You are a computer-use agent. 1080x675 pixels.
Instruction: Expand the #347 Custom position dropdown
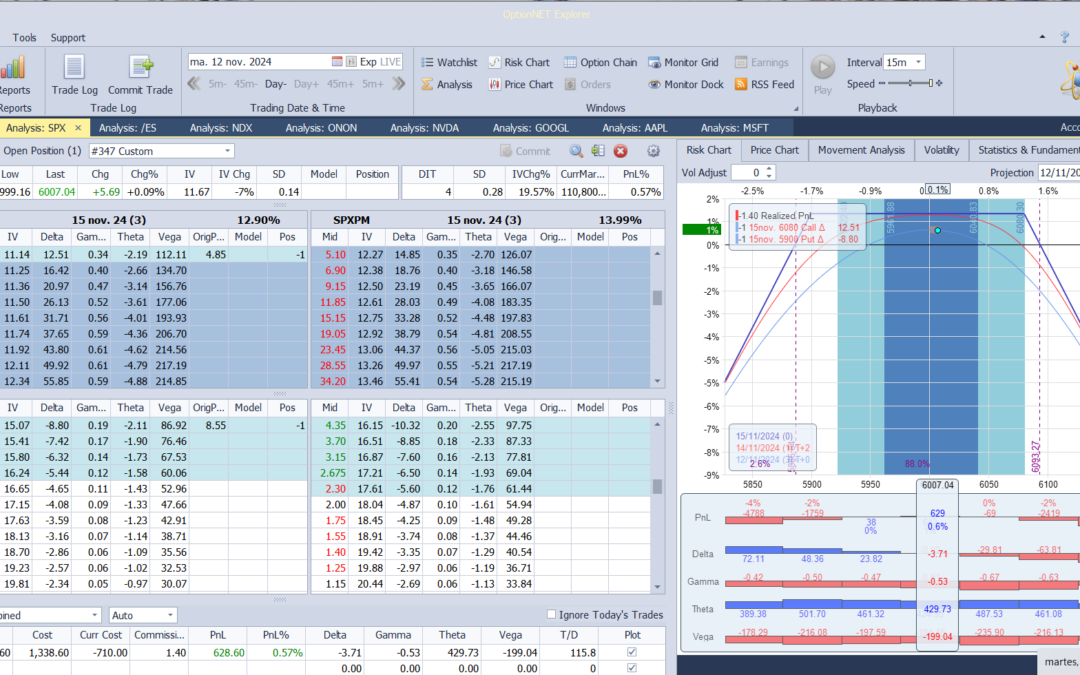point(227,151)
